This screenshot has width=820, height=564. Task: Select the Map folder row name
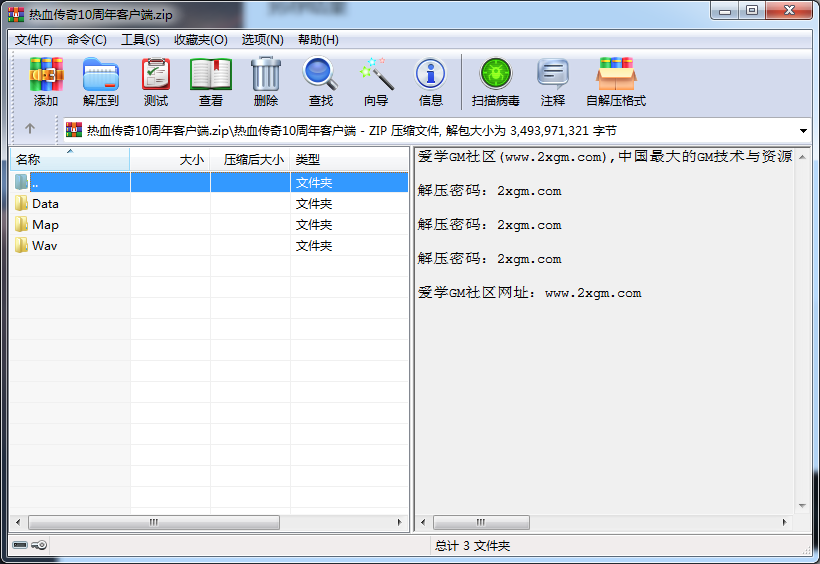[x=45, y=224]
